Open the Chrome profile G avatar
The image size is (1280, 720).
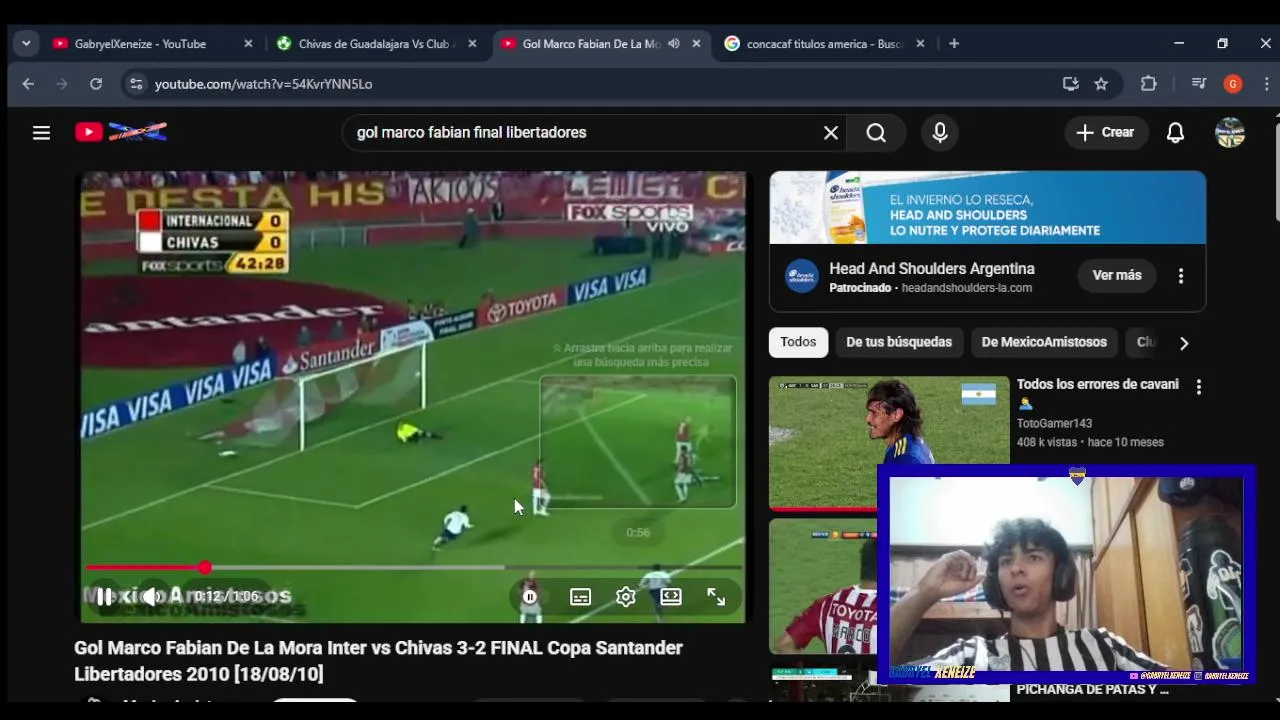pyautogui.click(x=1233, y=84)
